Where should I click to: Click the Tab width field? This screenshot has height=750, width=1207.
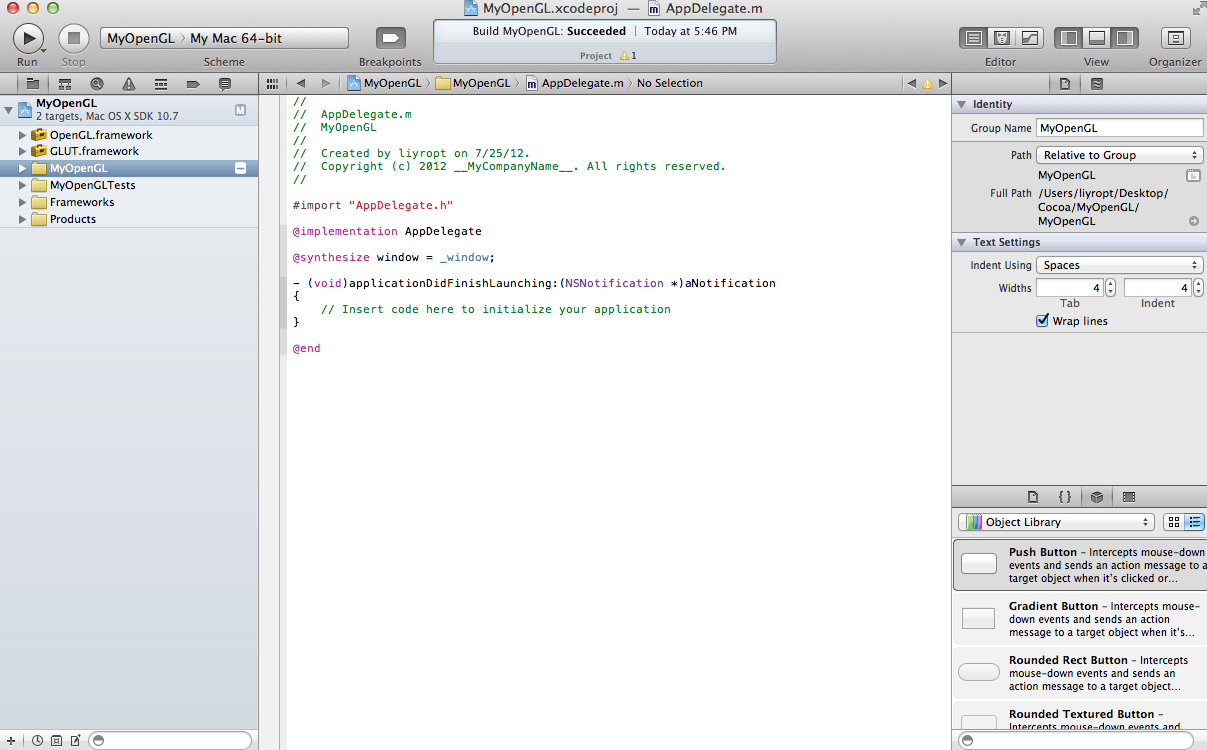tap(1070, 288)
